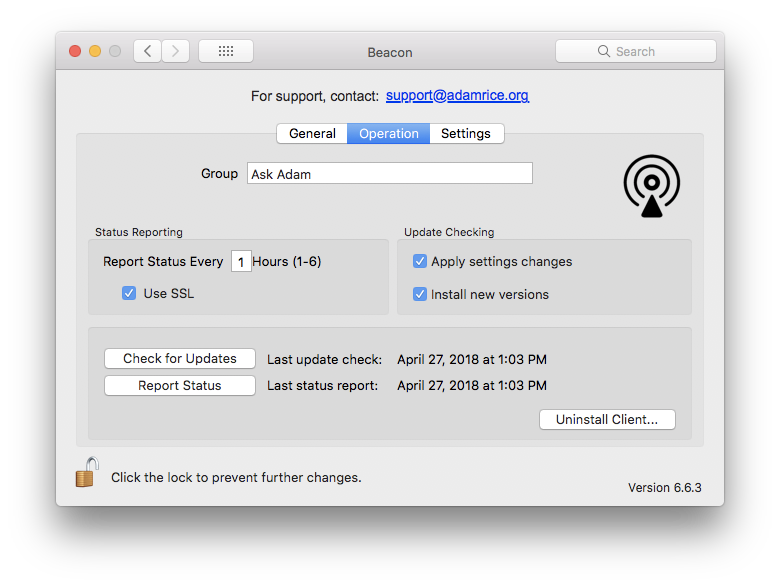Screen dimensions: 780x586
Task: Click the 'Status Reporting' section heading
Action: (x=139, y=232)
